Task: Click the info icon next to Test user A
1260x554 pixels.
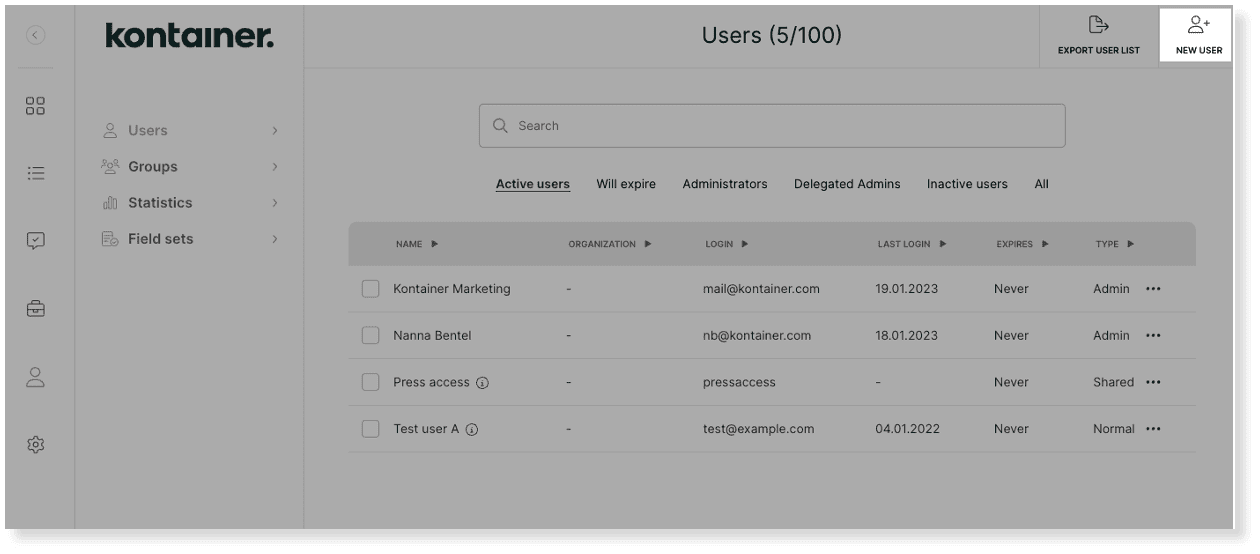Action: [472, 429]
